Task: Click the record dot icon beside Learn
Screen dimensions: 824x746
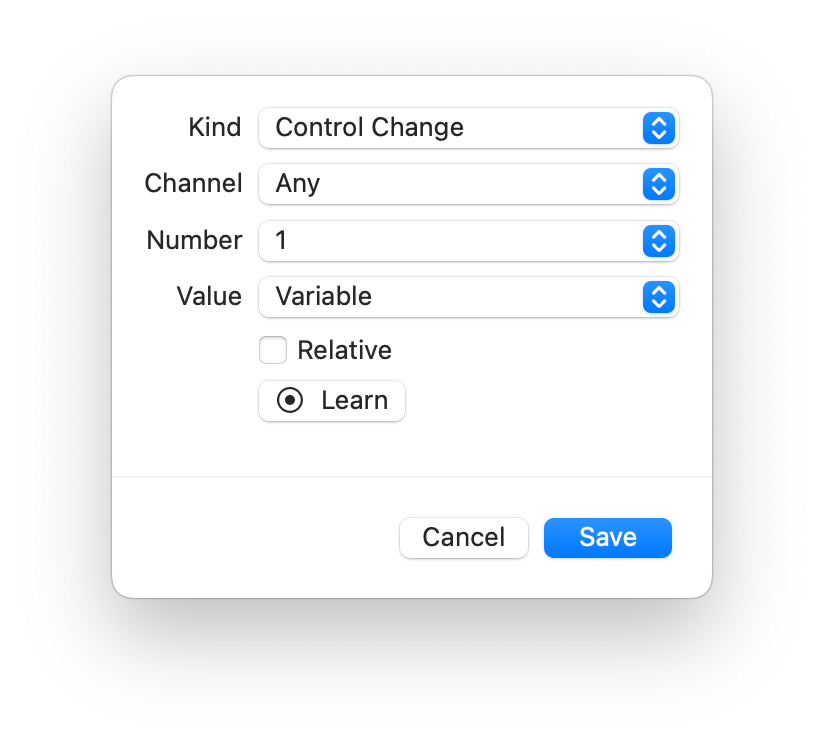Action: click(290, 401)
